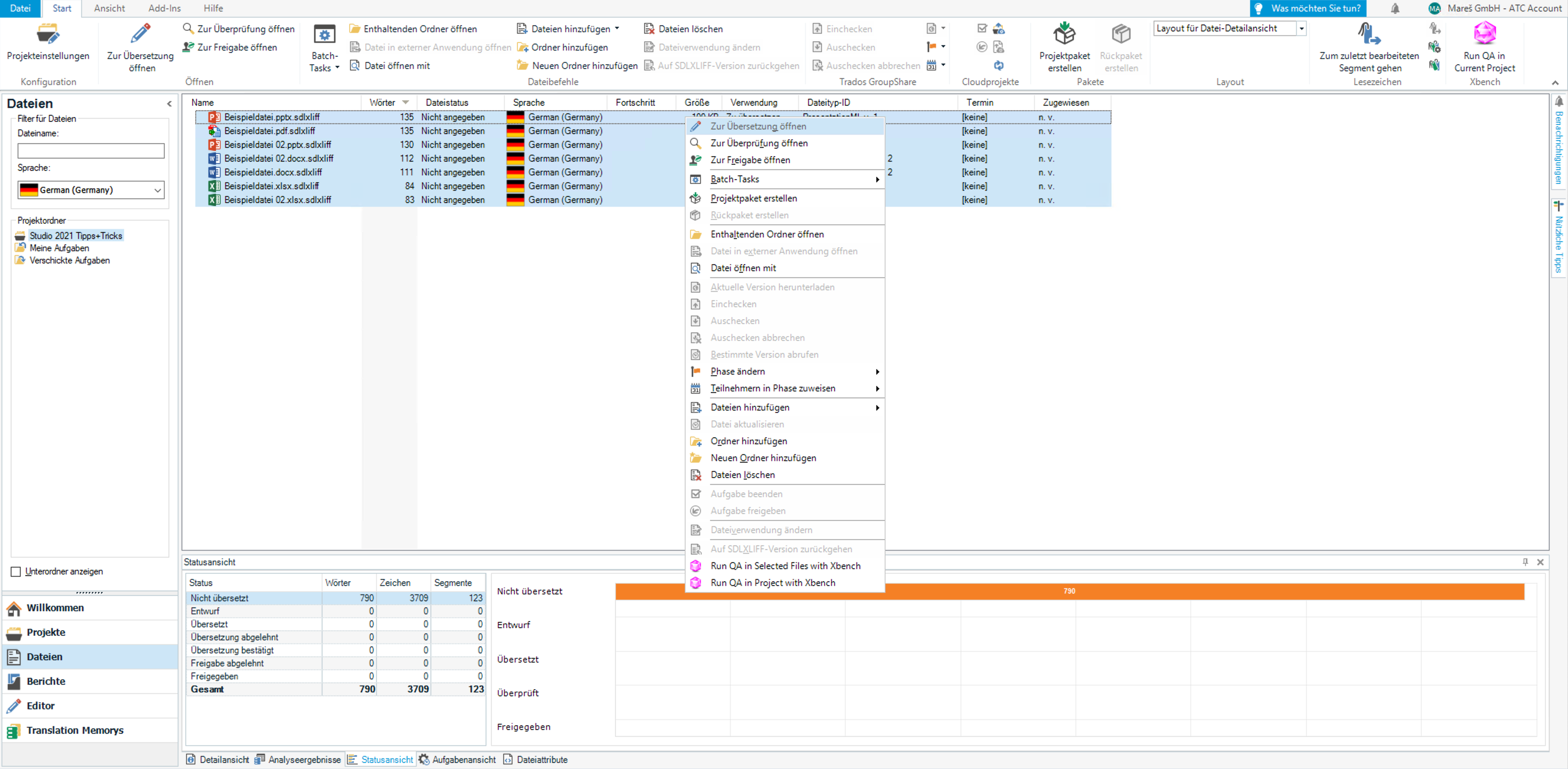Sort files by the Wörter column header
This screenshot has height=769, width=1568.
coord(389,102)
